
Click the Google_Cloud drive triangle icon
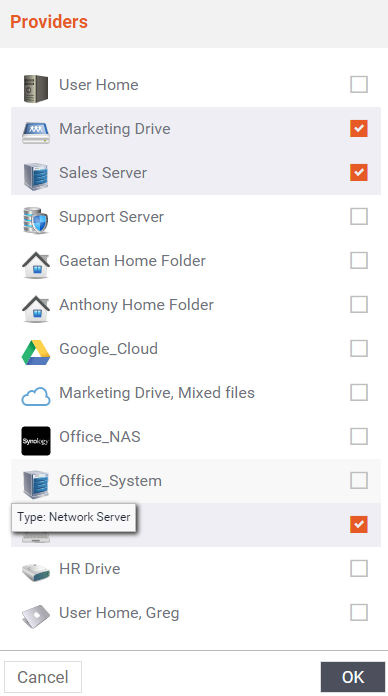[36, 352]
